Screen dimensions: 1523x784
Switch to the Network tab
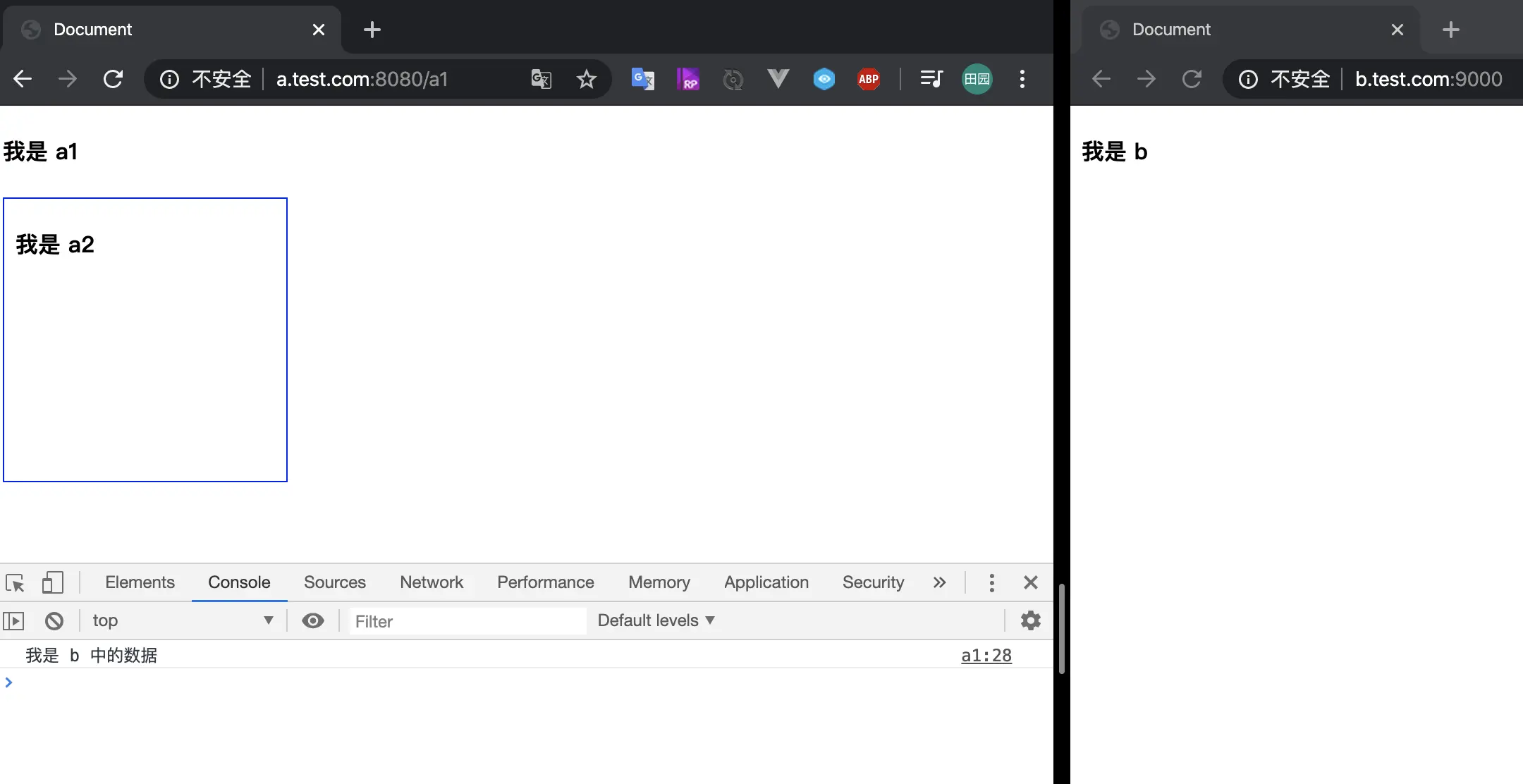pos(432,582)
